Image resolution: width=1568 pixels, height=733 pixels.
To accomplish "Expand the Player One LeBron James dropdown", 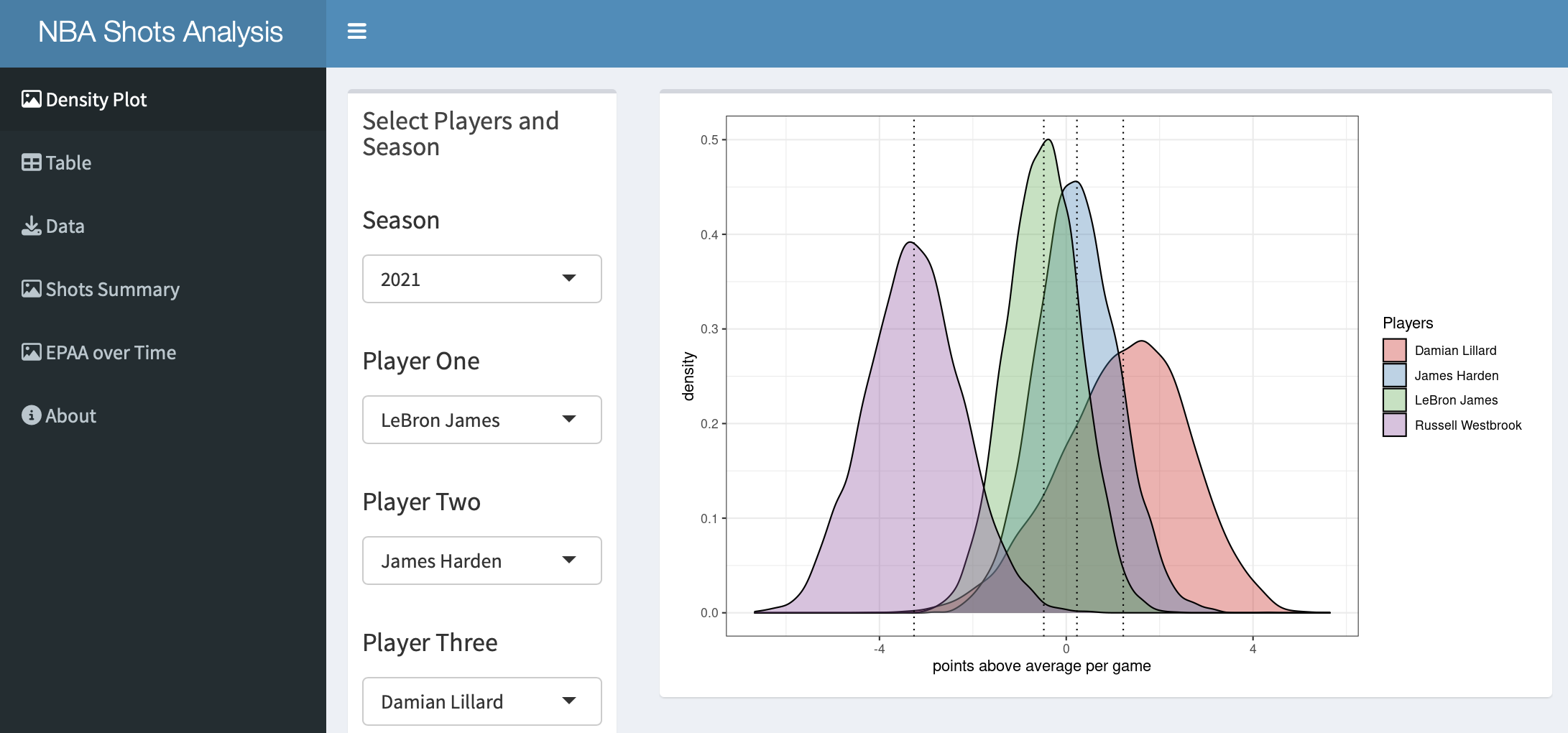I will (x=481, y=420).
